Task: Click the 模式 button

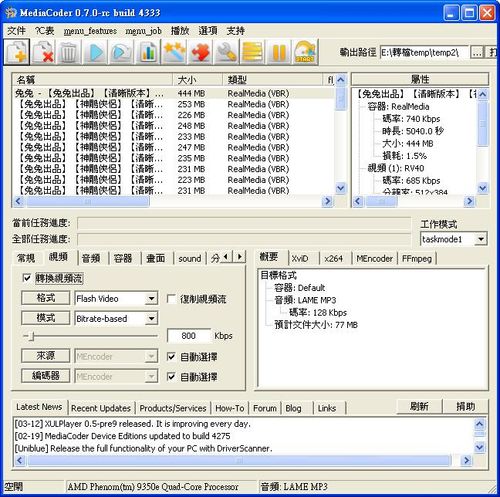Action: click(x=46, y=318)
